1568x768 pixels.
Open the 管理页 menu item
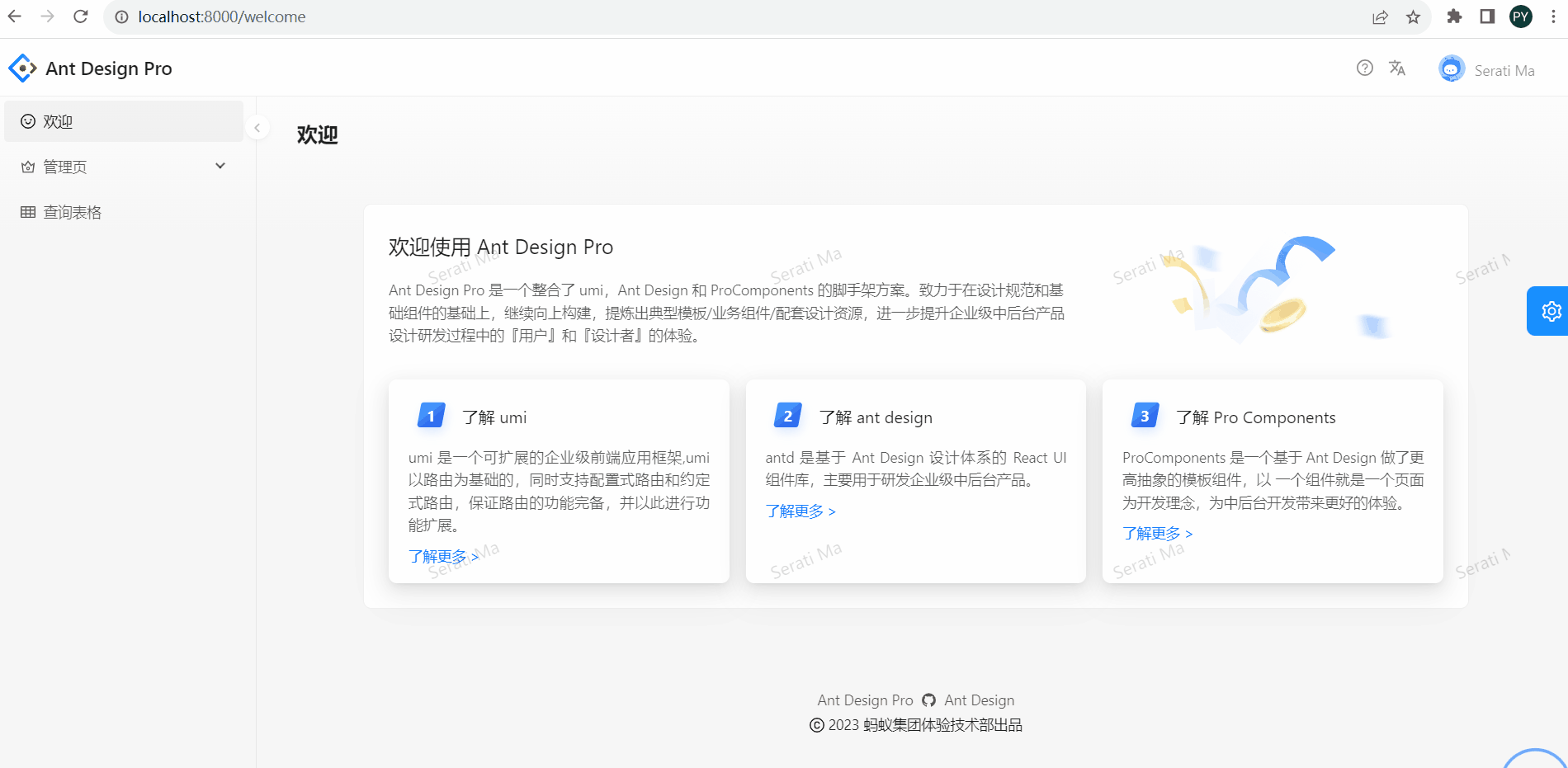(x=124, y=167)
